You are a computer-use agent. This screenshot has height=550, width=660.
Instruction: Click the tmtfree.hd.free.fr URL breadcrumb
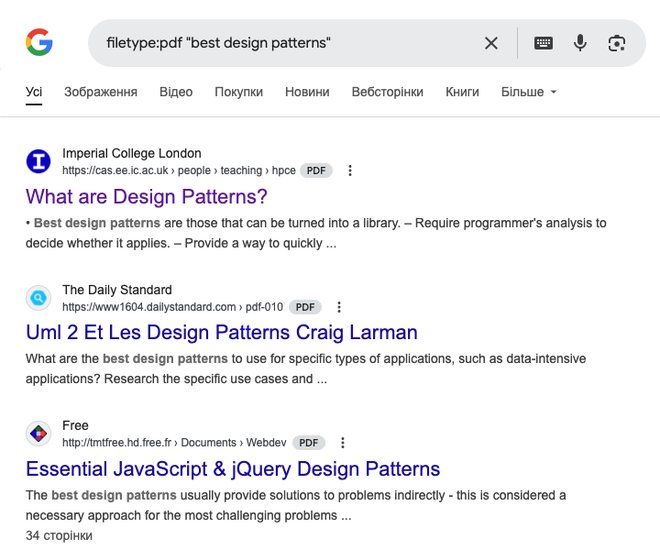pyautogui.click(x=174, y=443)
